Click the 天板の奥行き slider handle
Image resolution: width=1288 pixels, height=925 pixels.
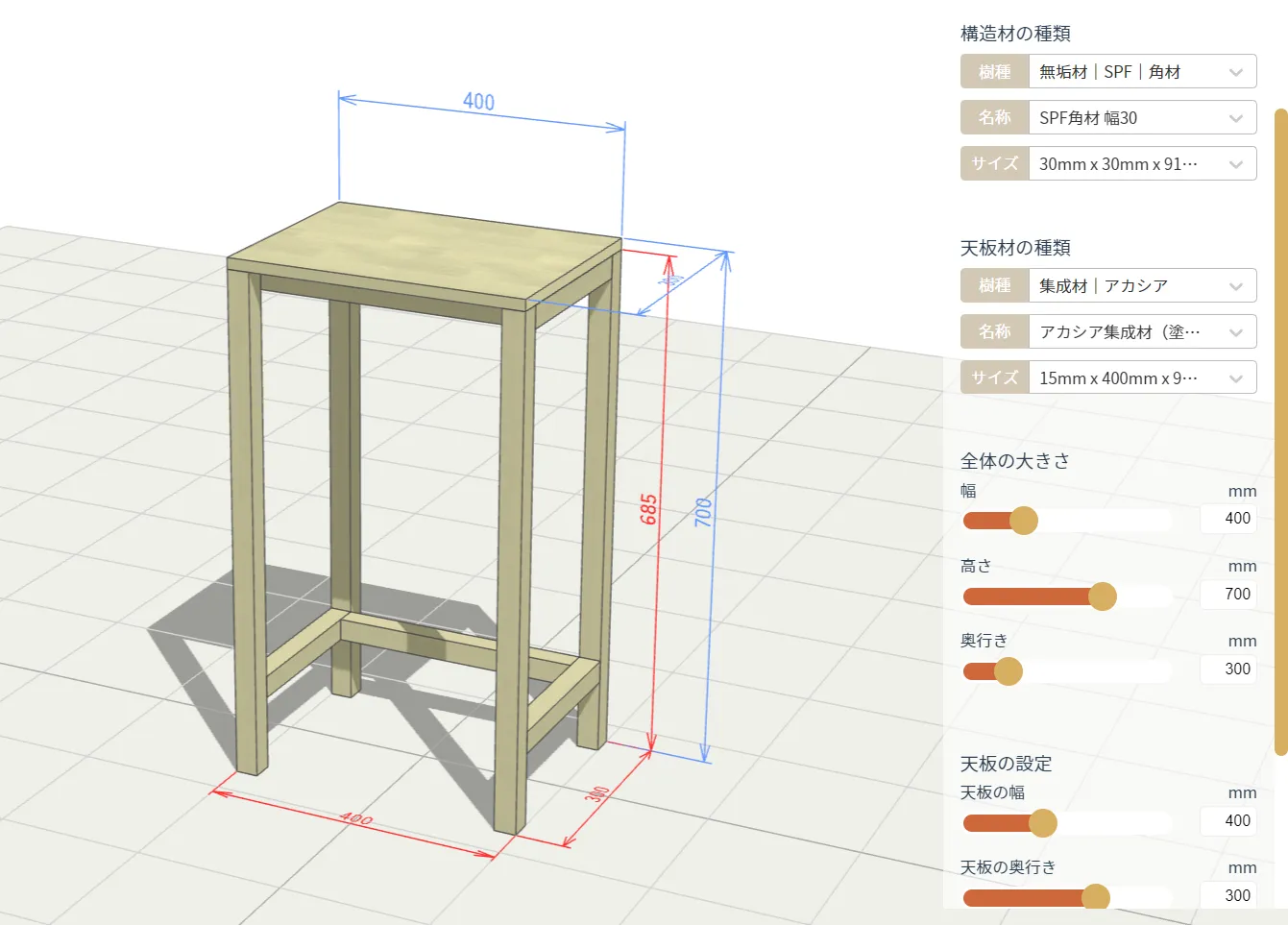click(x=1096, y=897)
